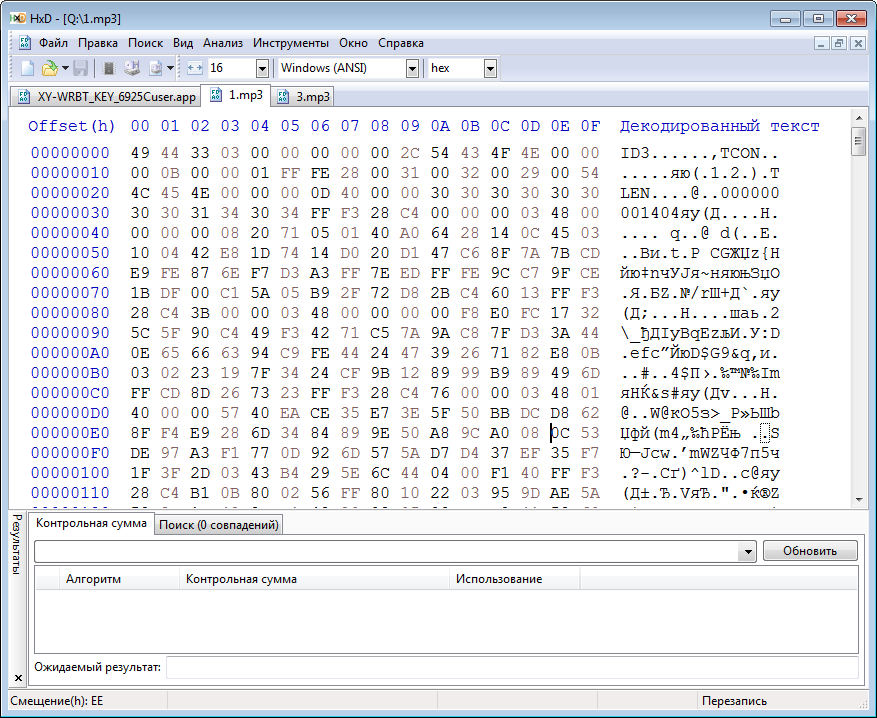
Task: Open the Вид menu
Action: click(183, 43)
